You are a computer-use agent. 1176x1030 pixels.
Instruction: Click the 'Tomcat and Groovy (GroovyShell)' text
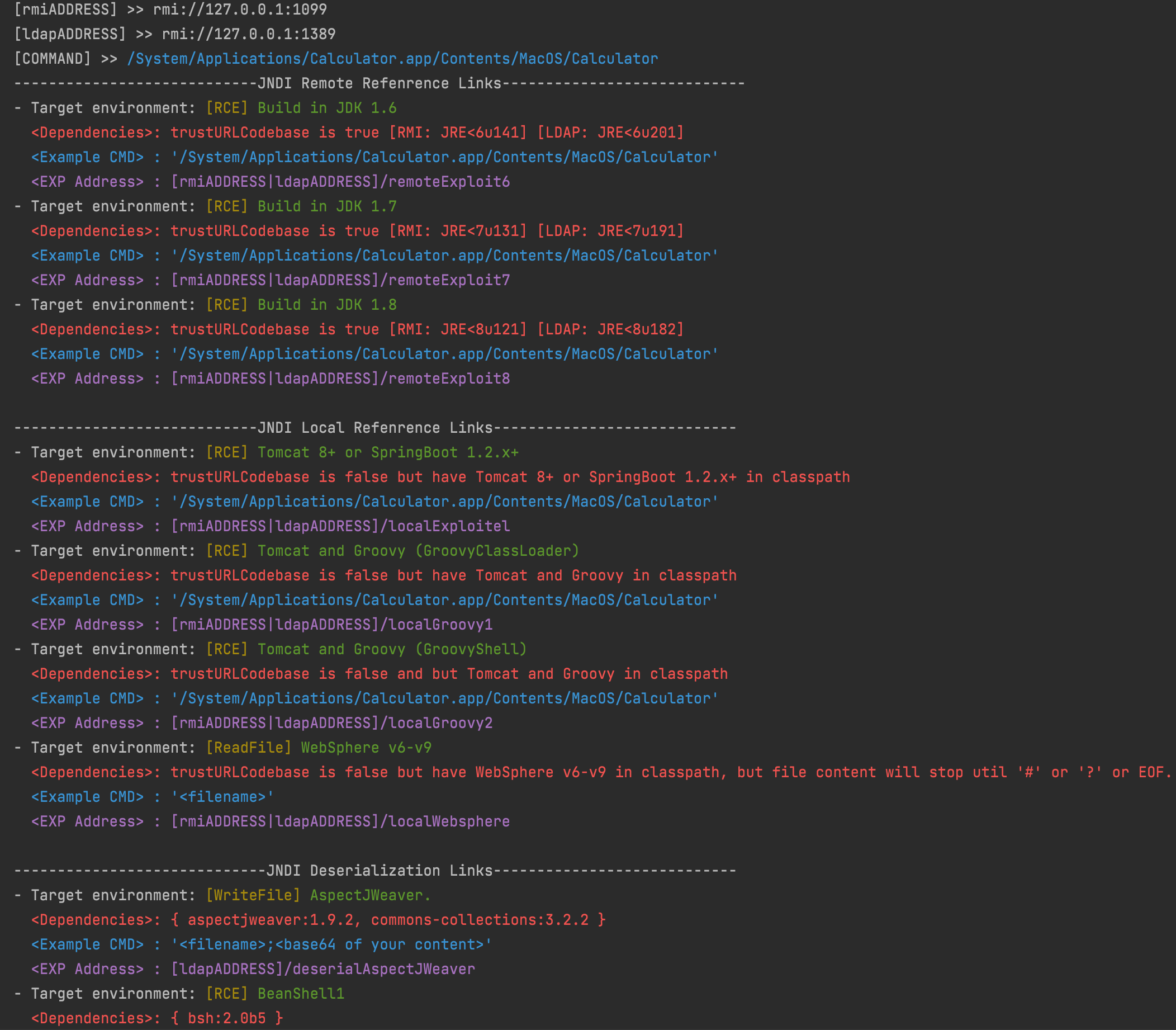pos(392,649)
